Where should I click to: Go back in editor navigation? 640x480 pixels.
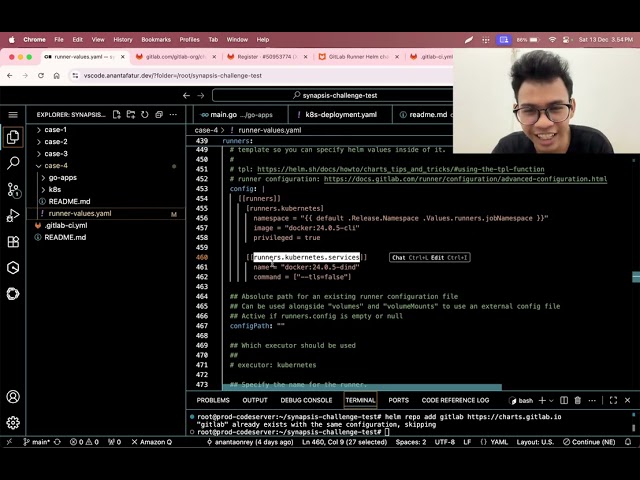(x=187, y=96)
